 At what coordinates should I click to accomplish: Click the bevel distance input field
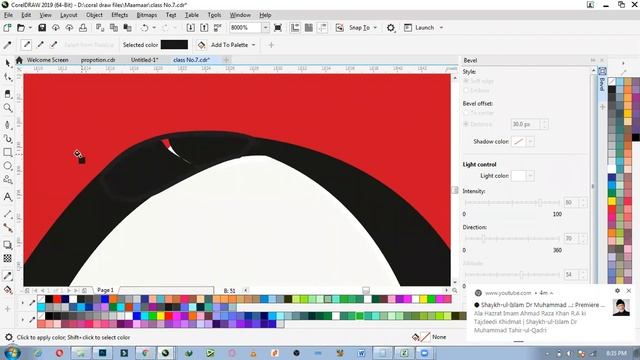[526, 124]
